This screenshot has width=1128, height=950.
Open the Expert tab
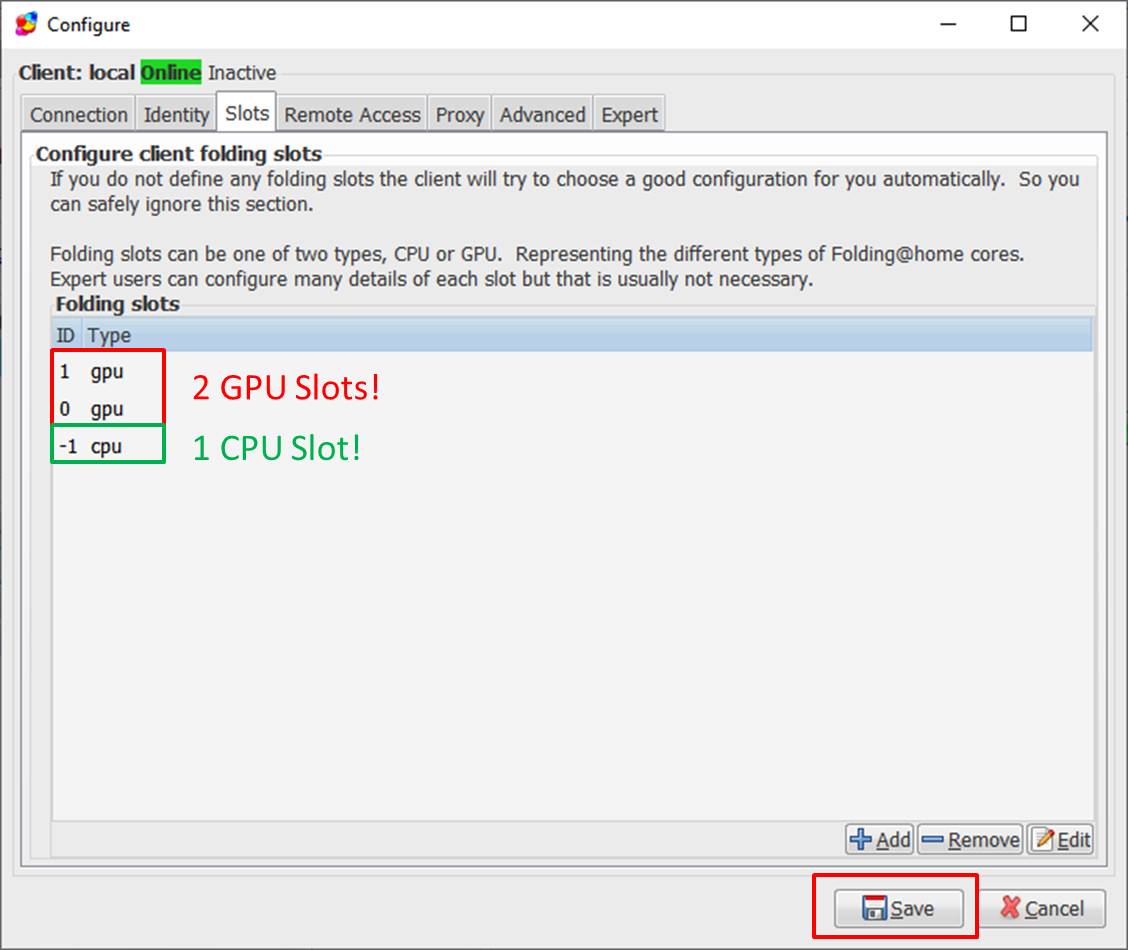[628, 114]
